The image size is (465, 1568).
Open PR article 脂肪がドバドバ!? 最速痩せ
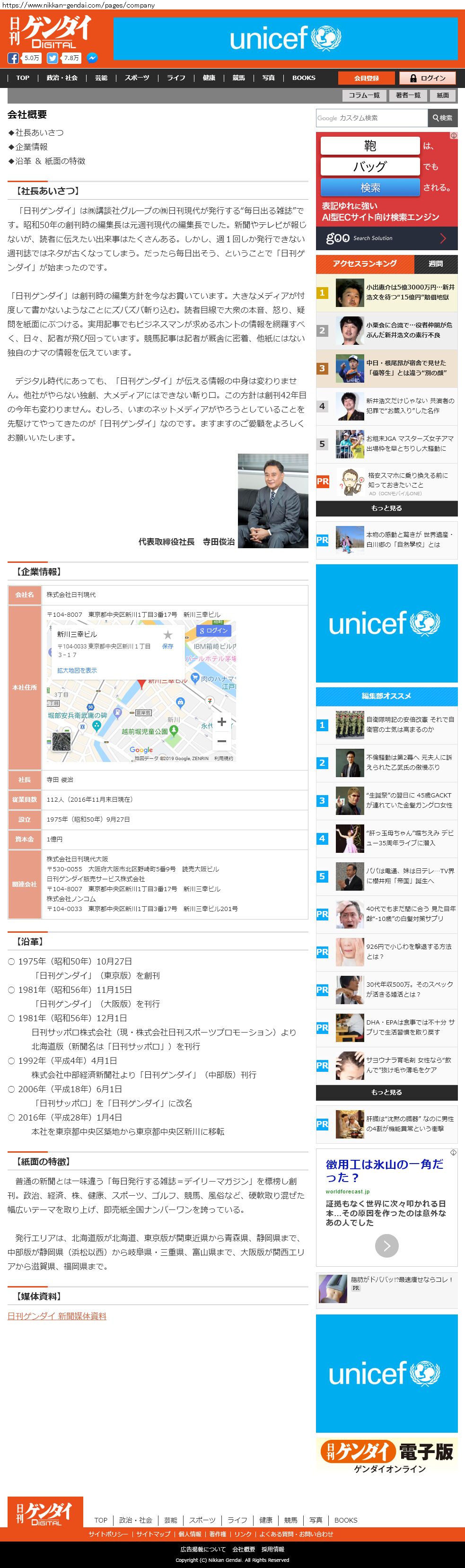pyautogui.click(x=402, y=1279)
